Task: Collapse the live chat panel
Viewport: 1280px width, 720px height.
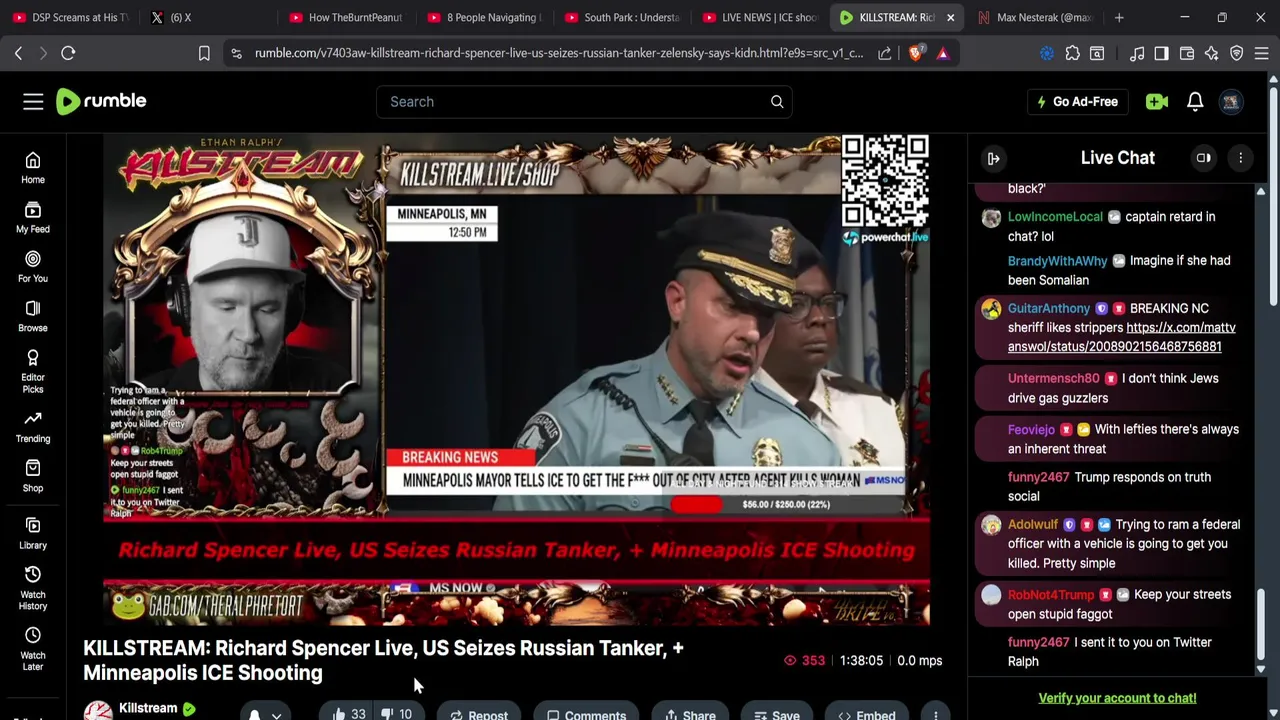Action: click(x=993, y=158)
